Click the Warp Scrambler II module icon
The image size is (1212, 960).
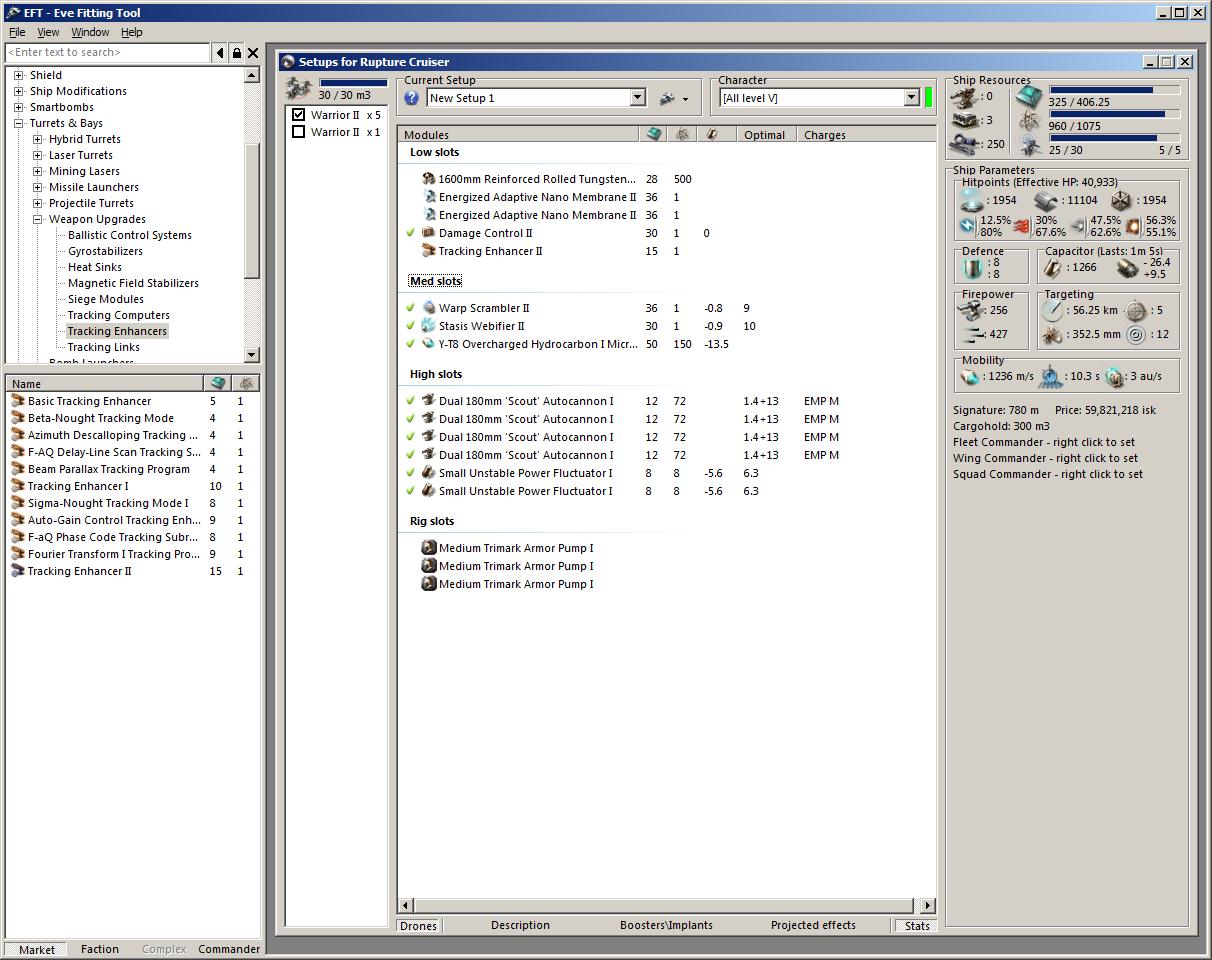(x=428, y=308)
